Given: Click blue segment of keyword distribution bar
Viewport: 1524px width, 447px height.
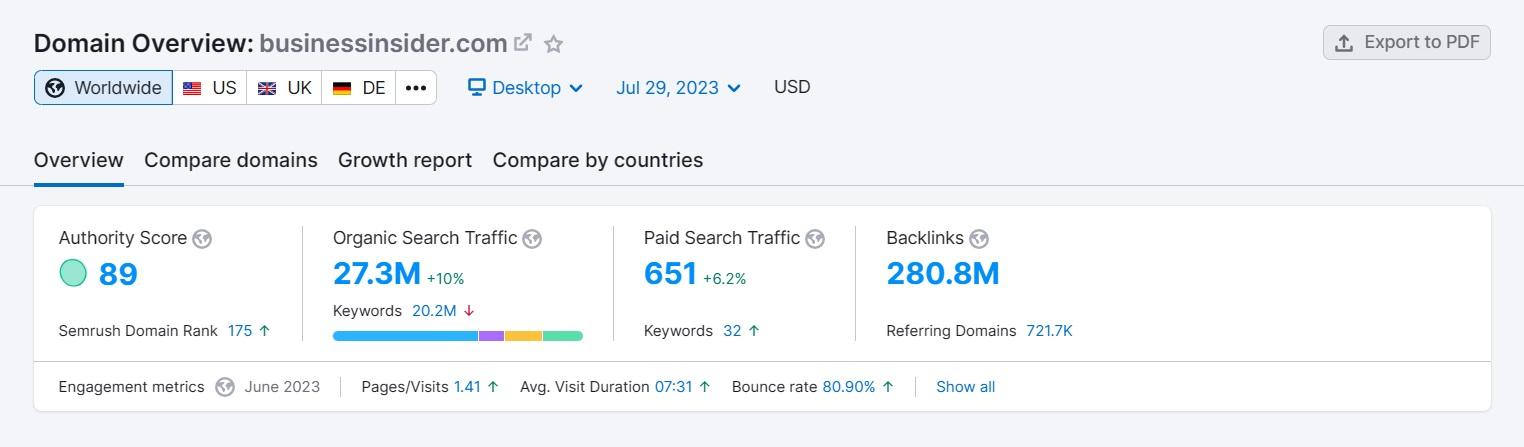Looking at the screenshot, I should pos(405,336).
